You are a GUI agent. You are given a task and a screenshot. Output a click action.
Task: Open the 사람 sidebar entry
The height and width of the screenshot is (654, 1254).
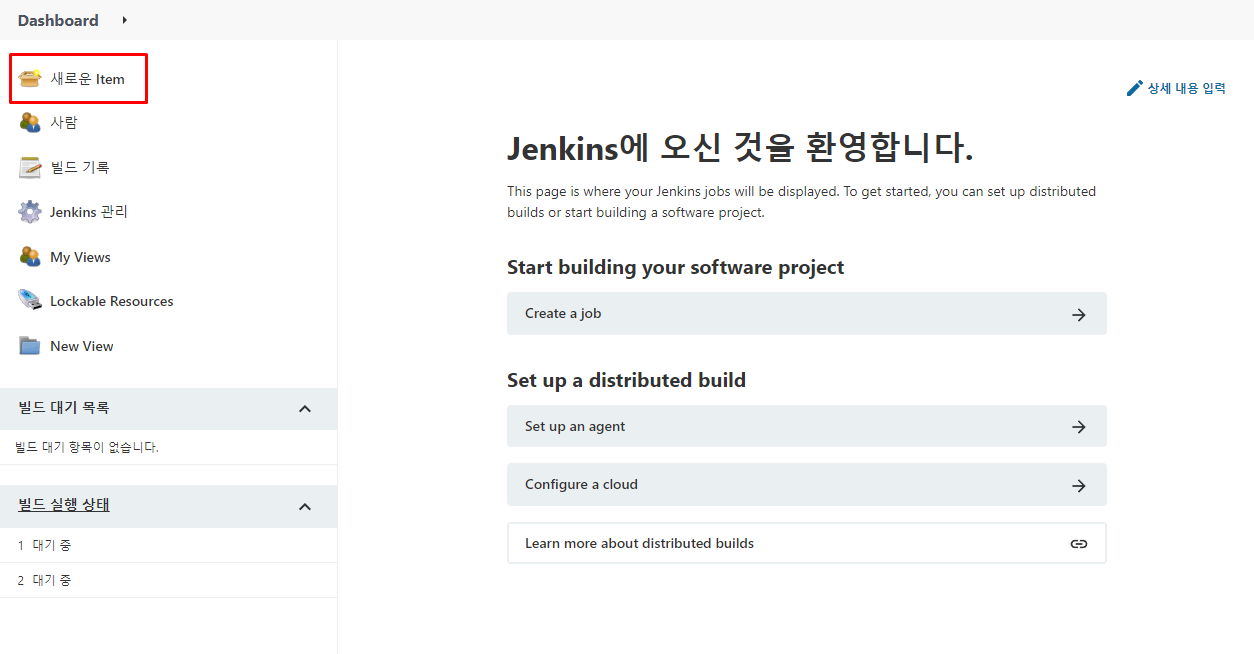tap(64, 122)
